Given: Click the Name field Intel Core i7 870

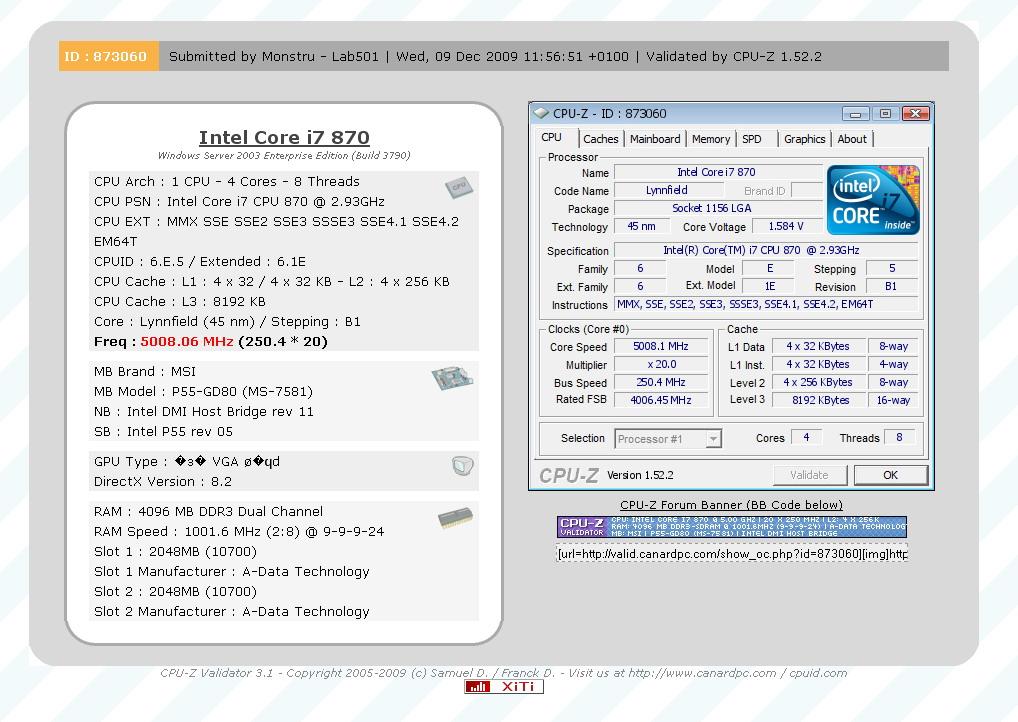Looking at the screenshot, I should click(x=717, y=172).
